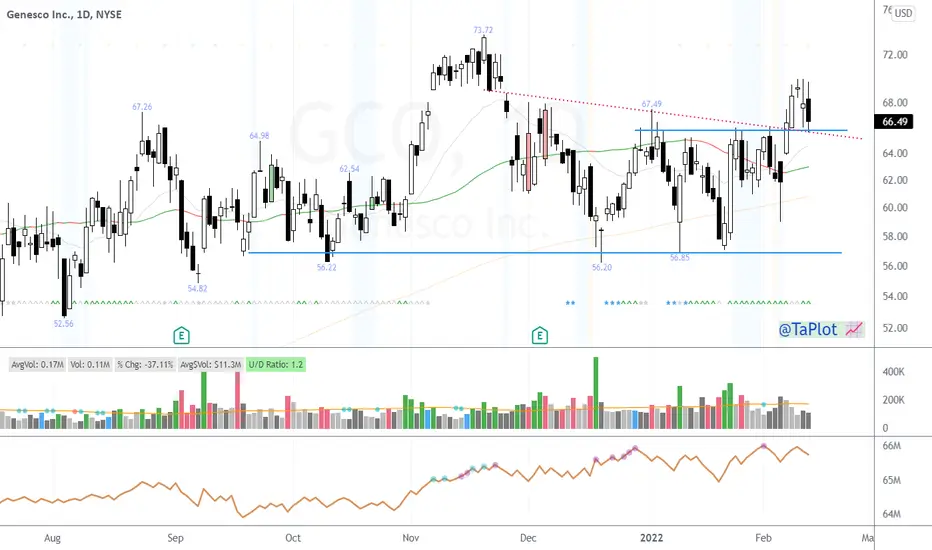Select the 56.22 low price label
This screenshot has height=550, width=932.
pos(326,268)
